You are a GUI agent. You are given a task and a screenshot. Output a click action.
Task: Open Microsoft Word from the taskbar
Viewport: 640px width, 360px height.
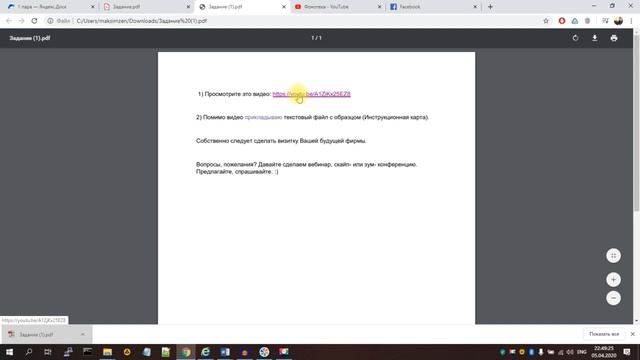[x=225, y=352]
